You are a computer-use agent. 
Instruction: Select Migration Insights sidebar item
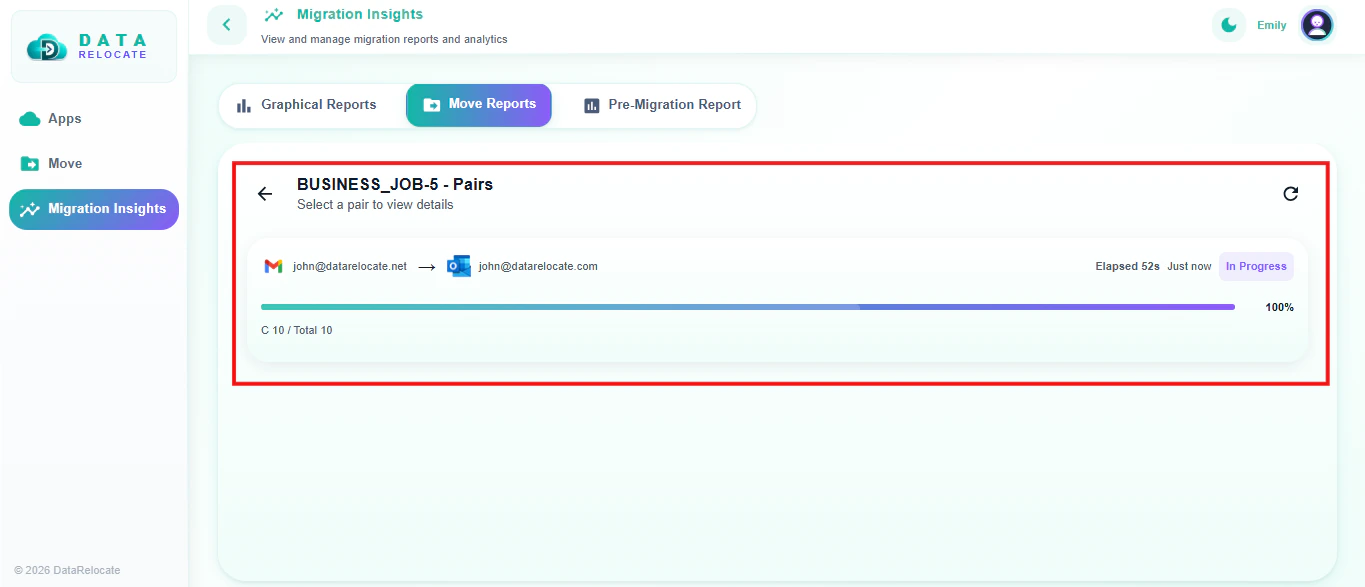94,209
